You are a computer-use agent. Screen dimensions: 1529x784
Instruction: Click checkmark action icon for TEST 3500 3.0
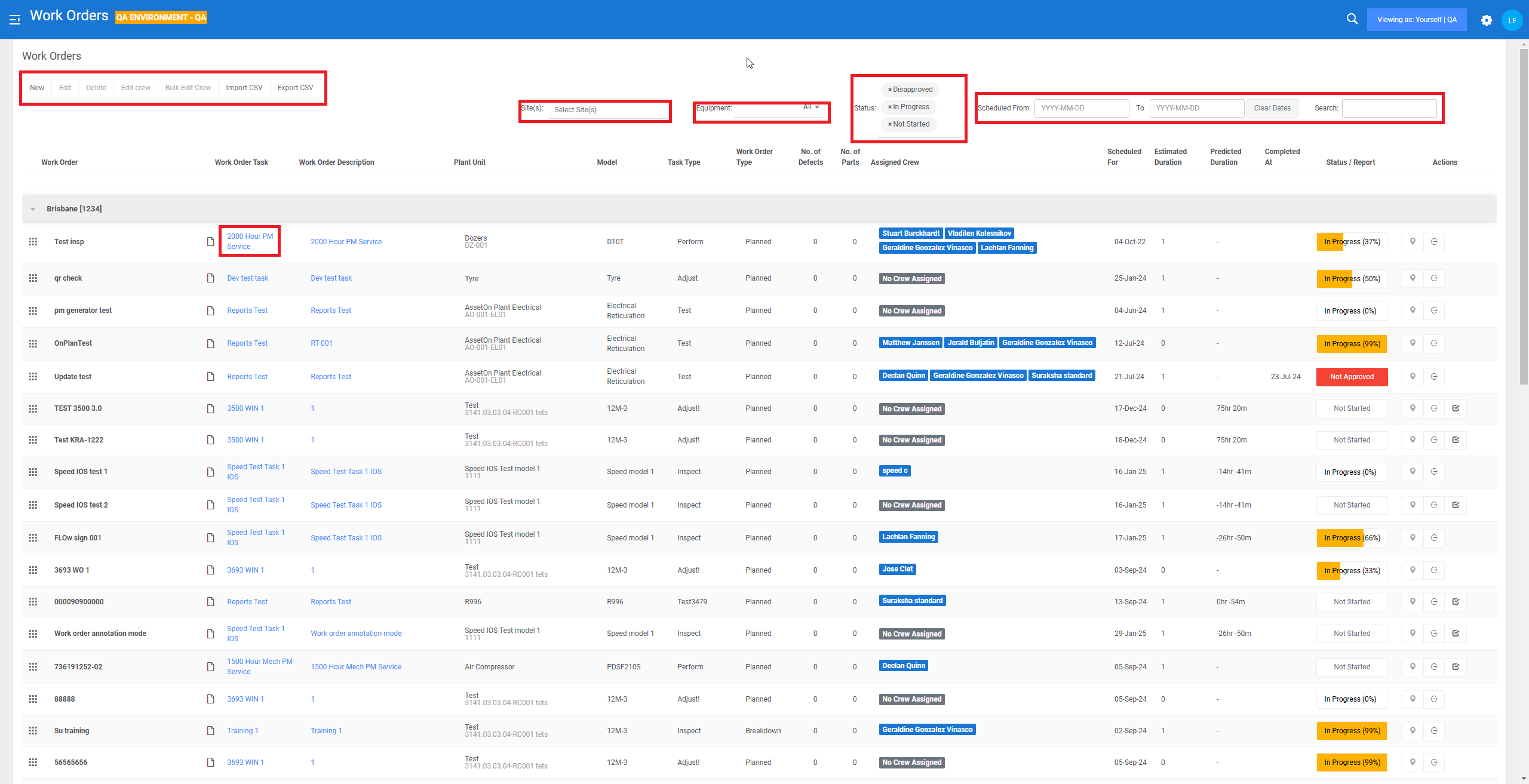click(x=1456, y=408)
